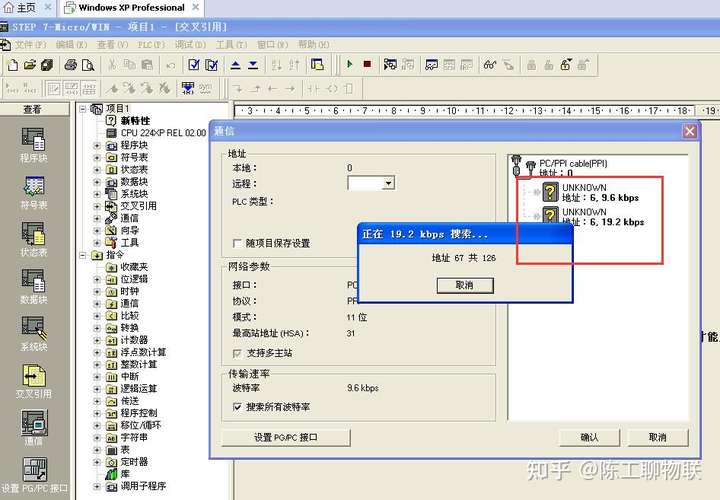The width and height of the screenshot is (720, 500).
Task: Select CPU 224XP REL 02.00 in tree
Action: [x=163, y=133]
